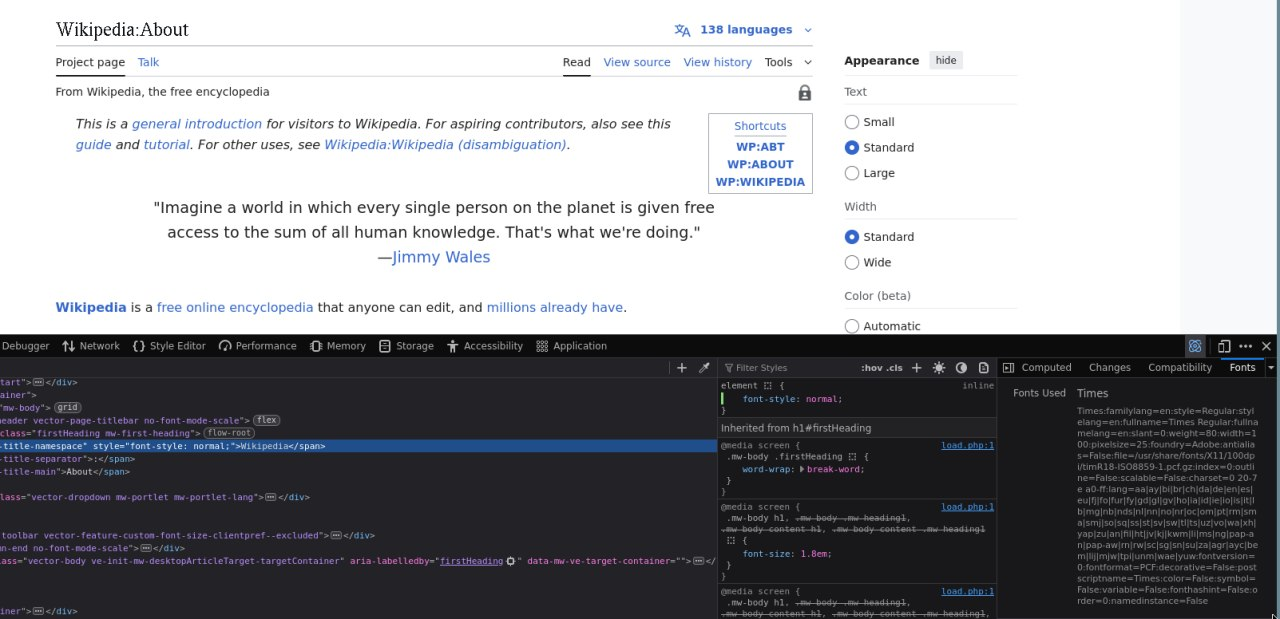
Task: Open the Performance panel
Action: tap(258, 346)
